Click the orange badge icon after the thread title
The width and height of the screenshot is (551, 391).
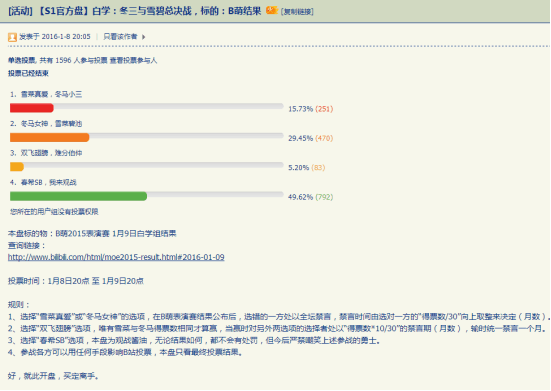click(272, 11)
